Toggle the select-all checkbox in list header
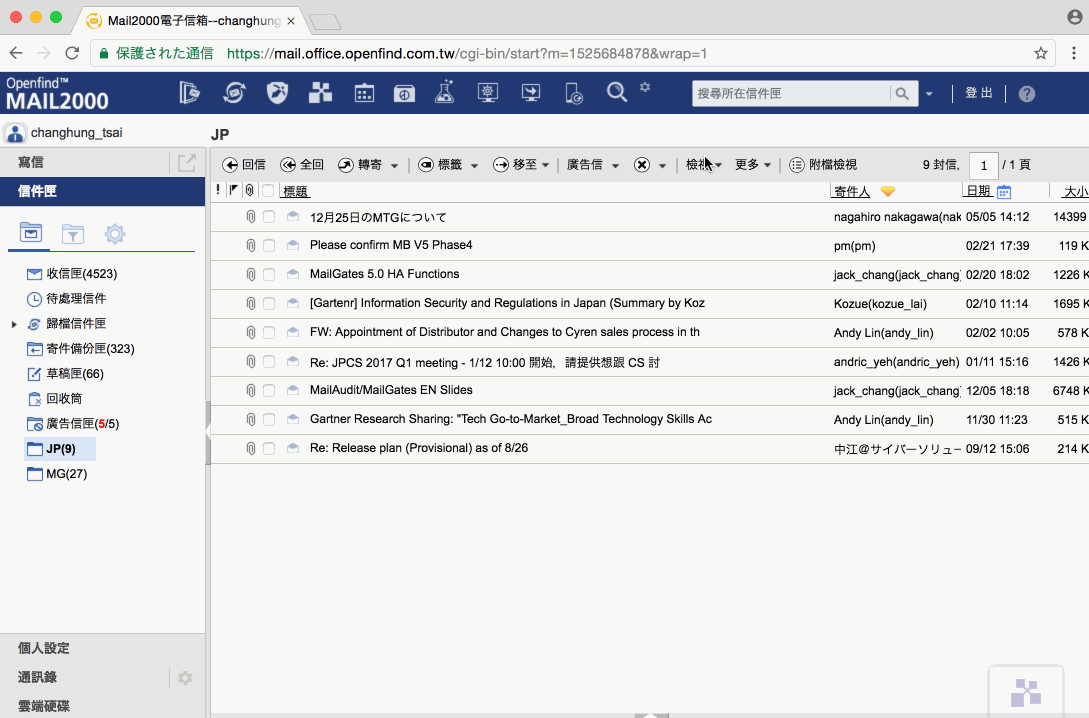The height and width of the screenshot is (718, 1089). (267, 191)
